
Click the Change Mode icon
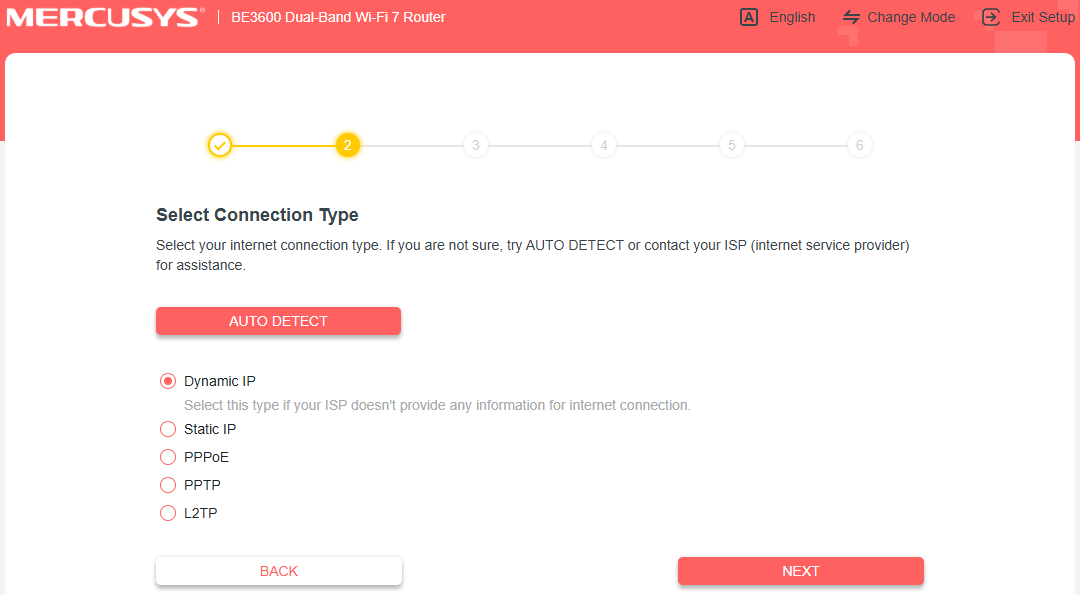coord(851,17)
